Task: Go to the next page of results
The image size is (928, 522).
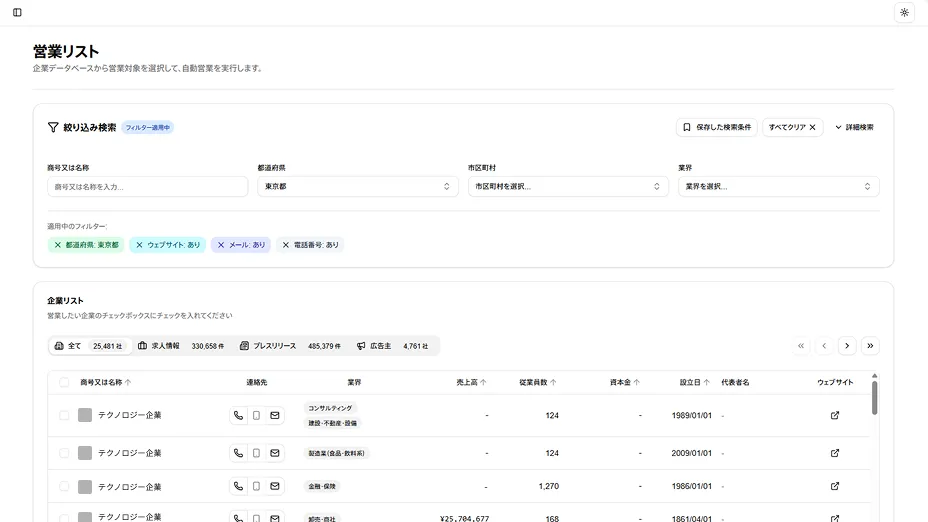Action: tap(847, 346)
